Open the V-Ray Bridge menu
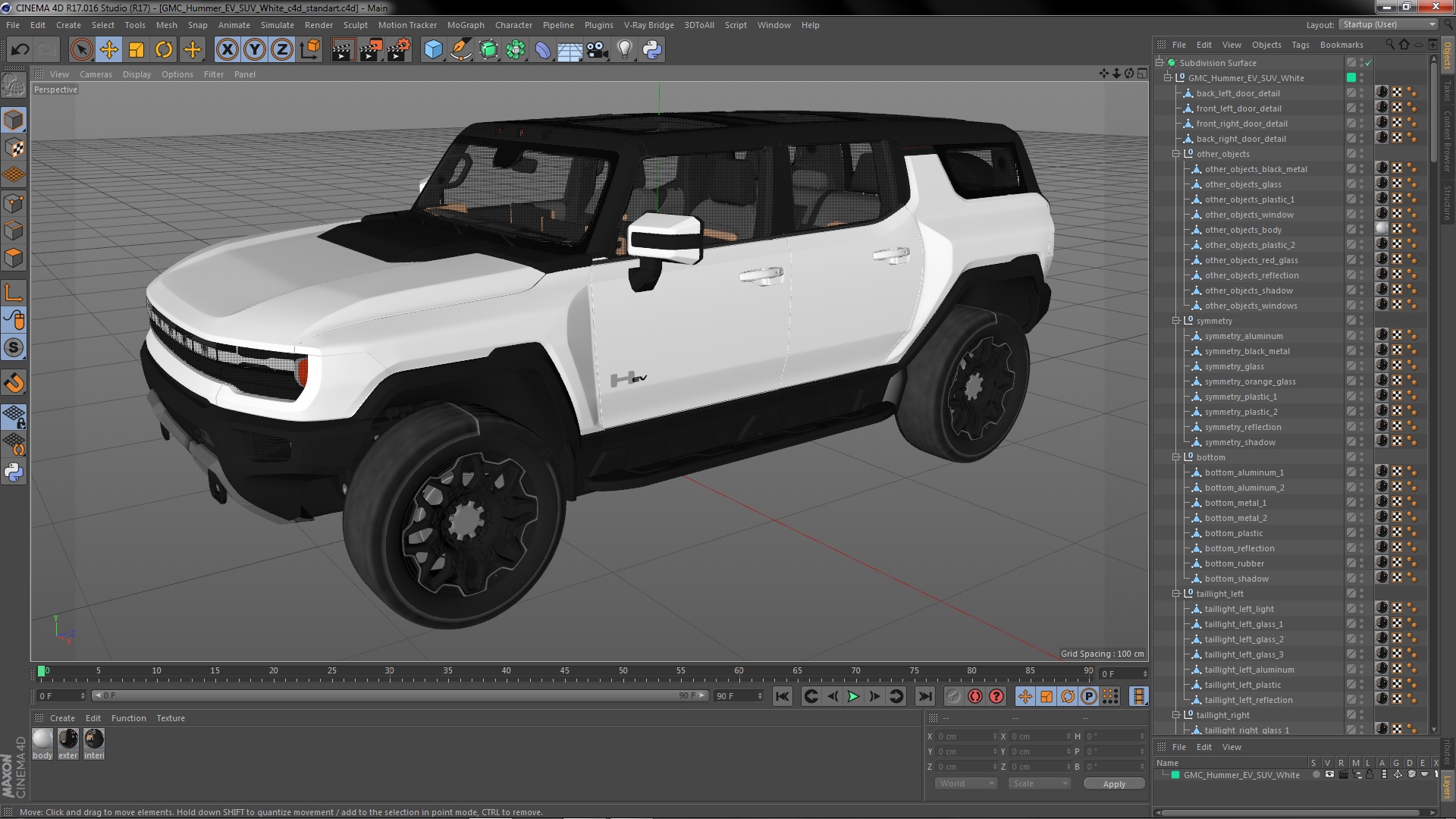This screenshot has width=1456, height=819. (648, 25)
